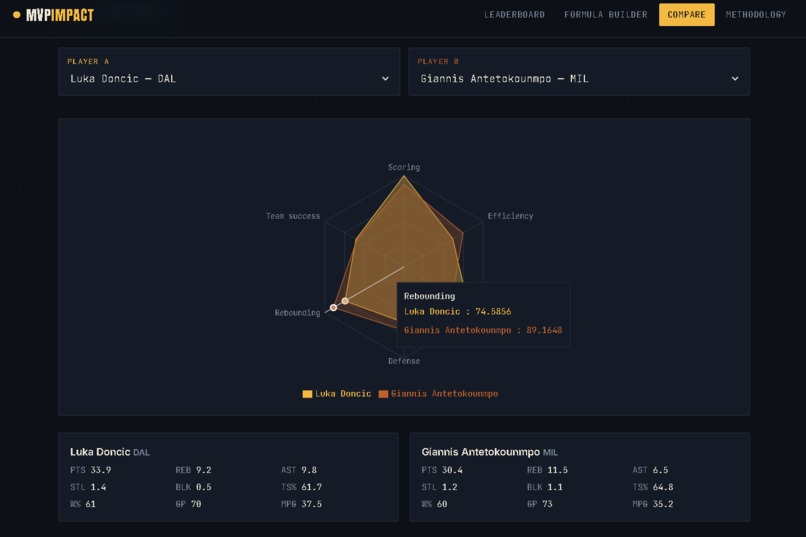Screen dimensions: 806x537
Task: Click the PLAYER B field label
Action: coord(438,61)
